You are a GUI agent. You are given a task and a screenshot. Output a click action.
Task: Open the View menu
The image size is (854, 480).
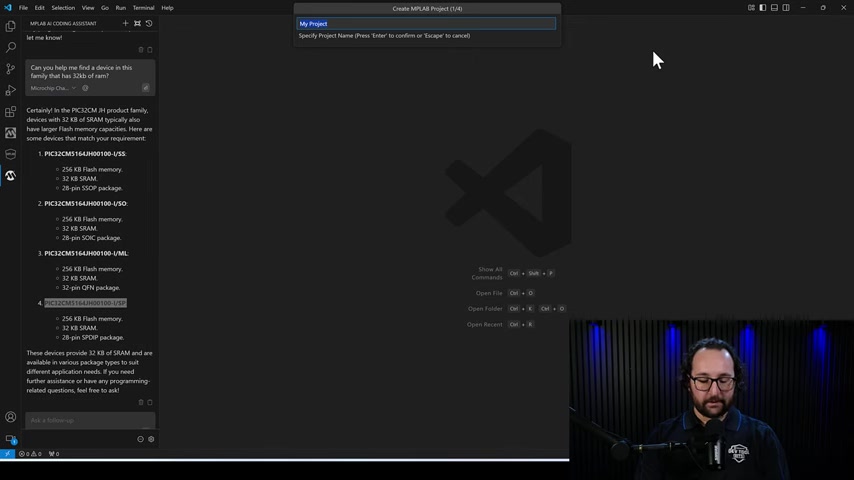click(88, 8)
